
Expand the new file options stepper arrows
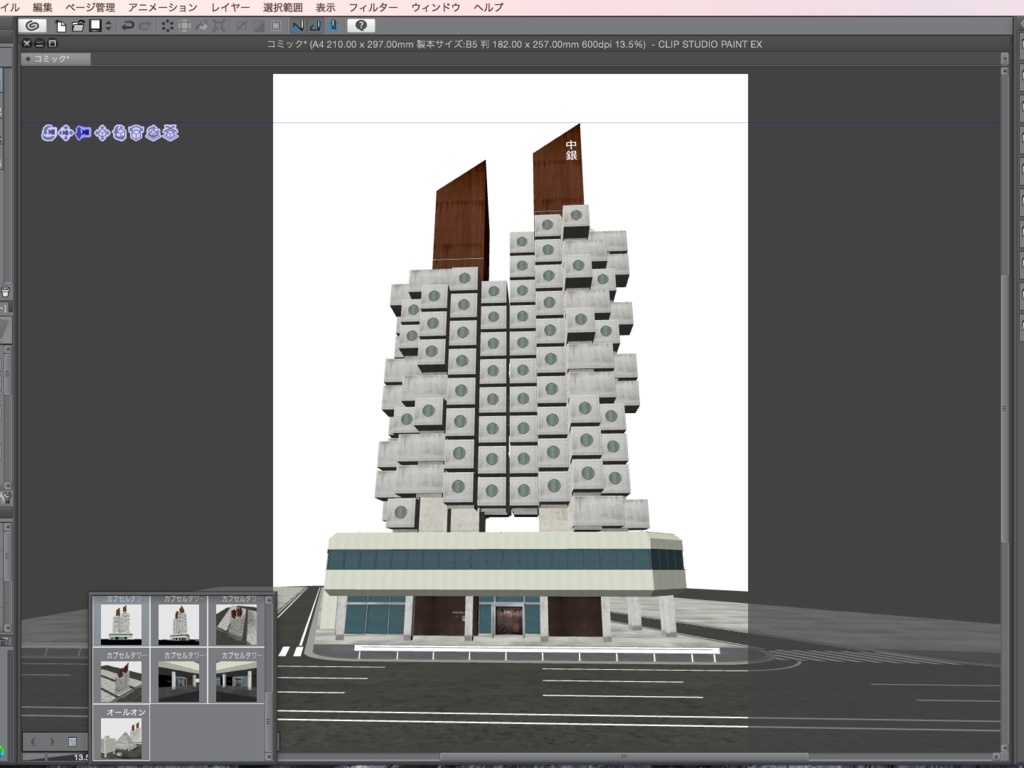[108, 25]
